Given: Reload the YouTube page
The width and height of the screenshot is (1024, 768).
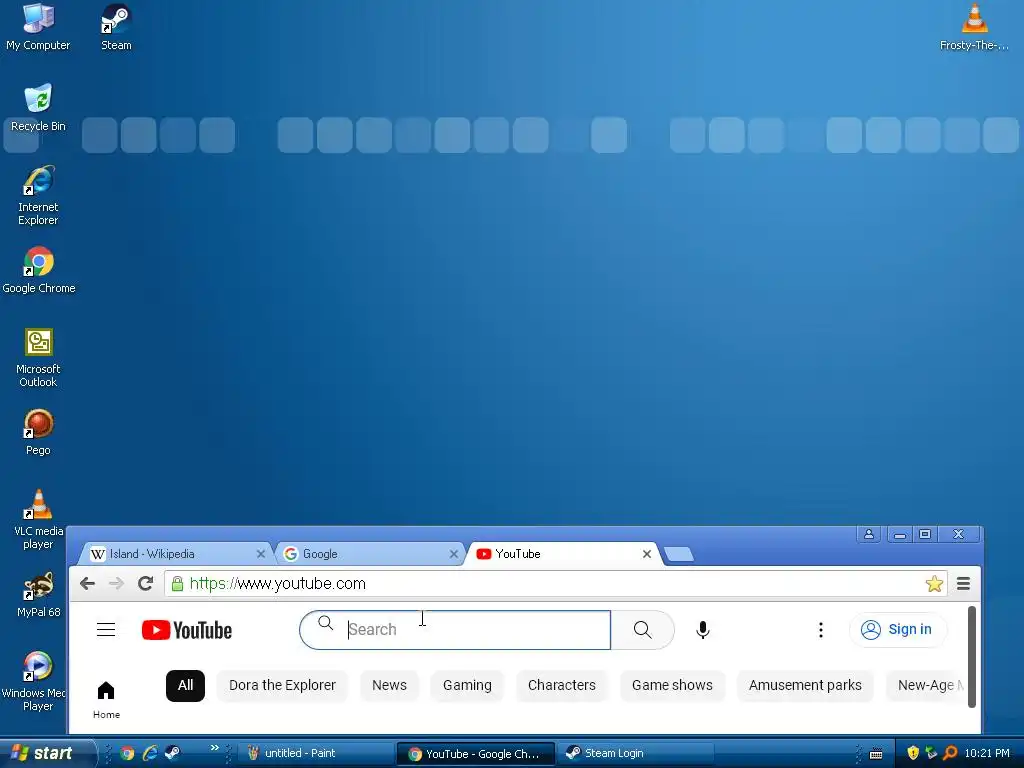Looking at the screenshot, I should click(146, 583).
